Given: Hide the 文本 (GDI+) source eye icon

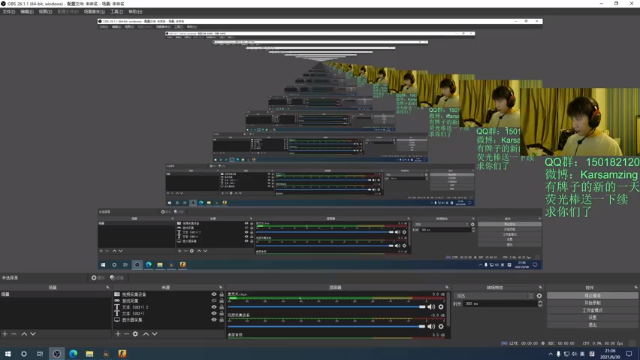Looking at the screenshot, I should (214, 313).
